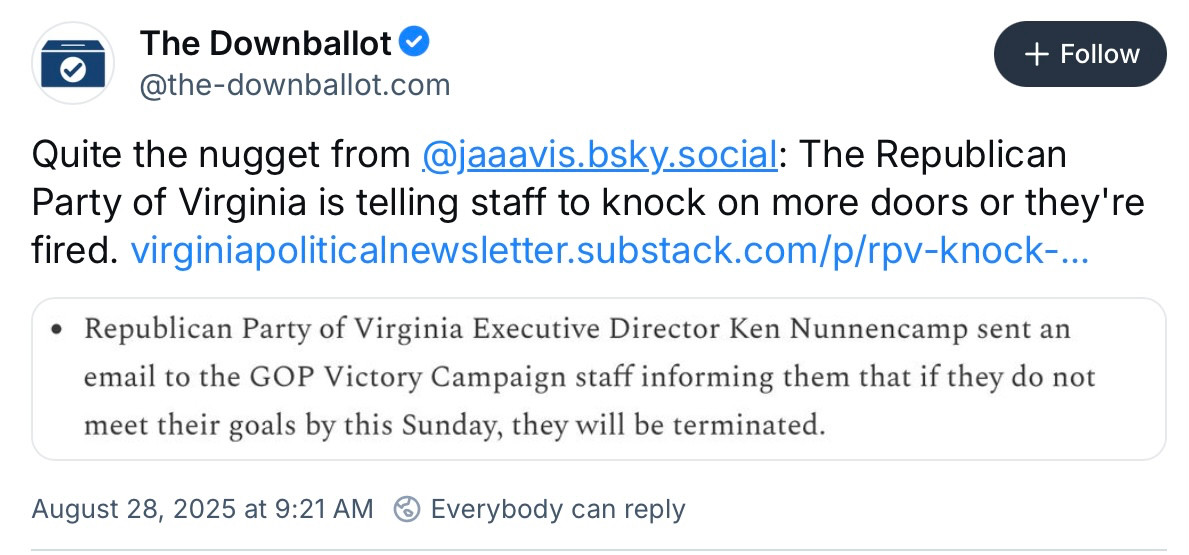Click "Quite the nugget from" post text
The width and height of the screenshot is (1189, 555).
(x=220, y=155)
